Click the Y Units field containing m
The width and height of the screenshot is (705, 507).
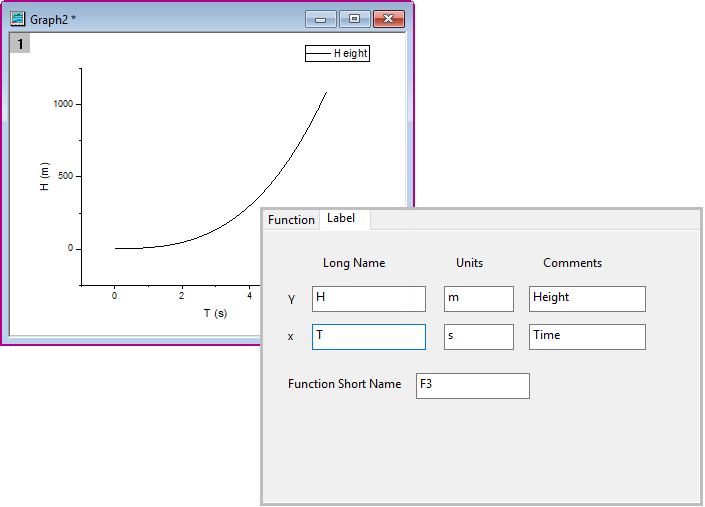point(478,299)
